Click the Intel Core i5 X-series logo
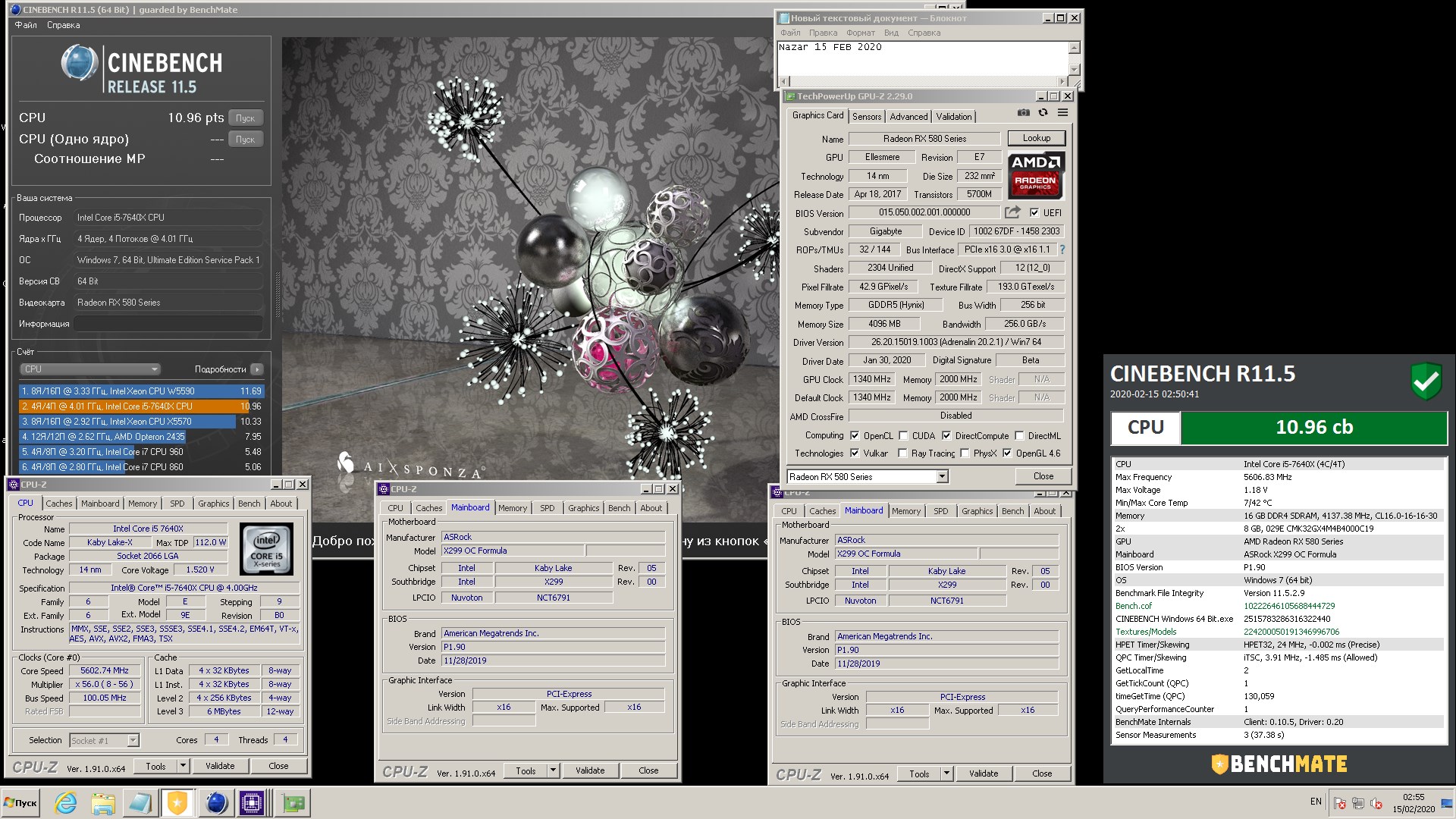1456x819 pixels. (266, 549)
